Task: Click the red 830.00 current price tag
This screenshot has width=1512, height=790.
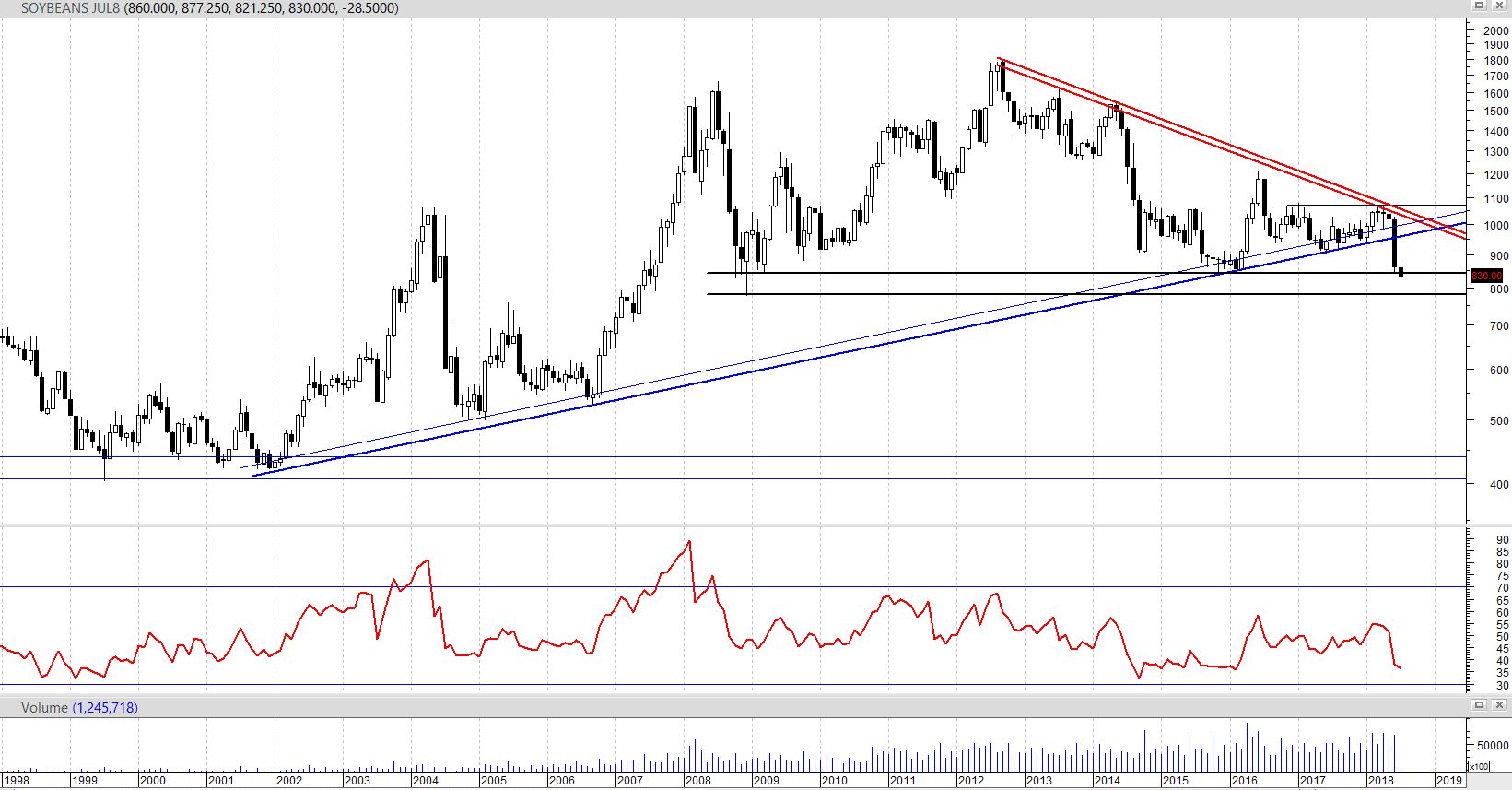Action: [x=1486, y=276]
